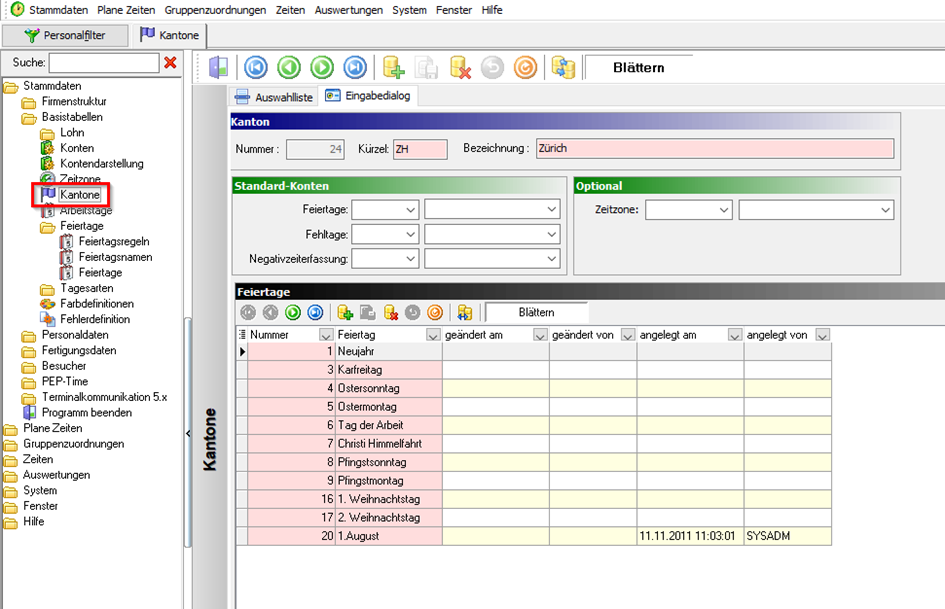Go to previous record in main toolbar

point(289,68)
